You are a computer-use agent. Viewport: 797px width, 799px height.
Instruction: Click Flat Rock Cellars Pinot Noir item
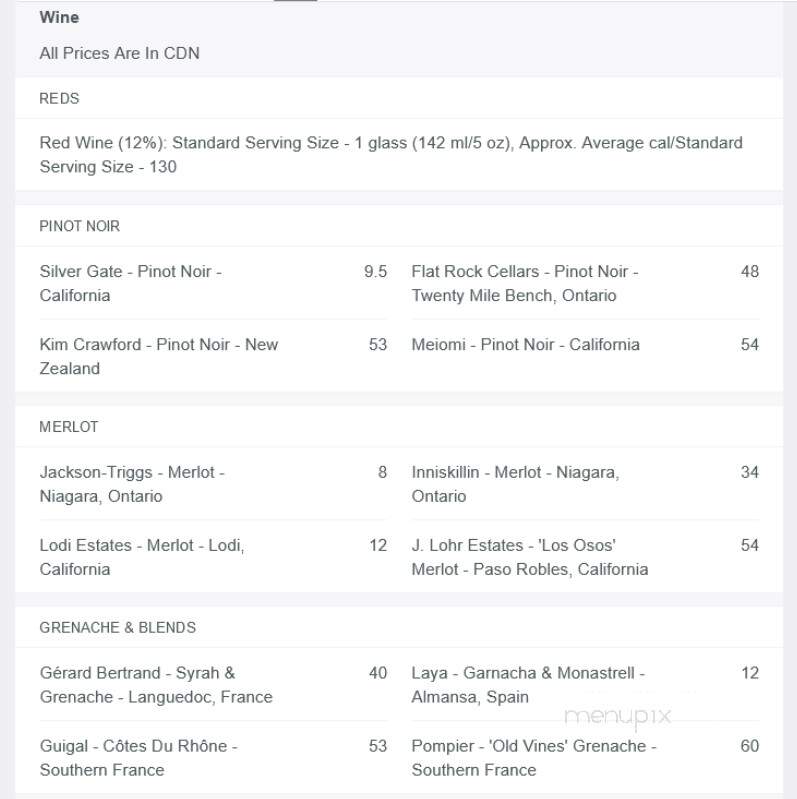pos(585,283)
